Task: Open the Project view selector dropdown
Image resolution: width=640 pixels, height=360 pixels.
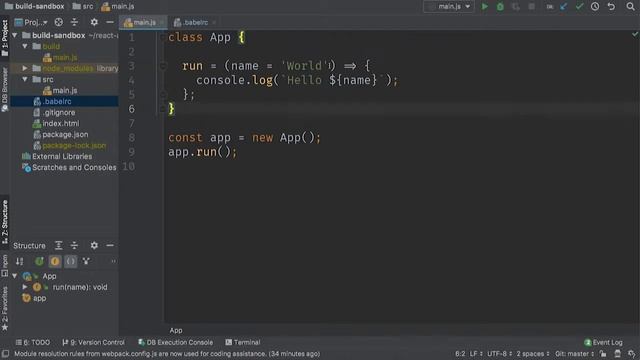Action: [x=31, y=22]
